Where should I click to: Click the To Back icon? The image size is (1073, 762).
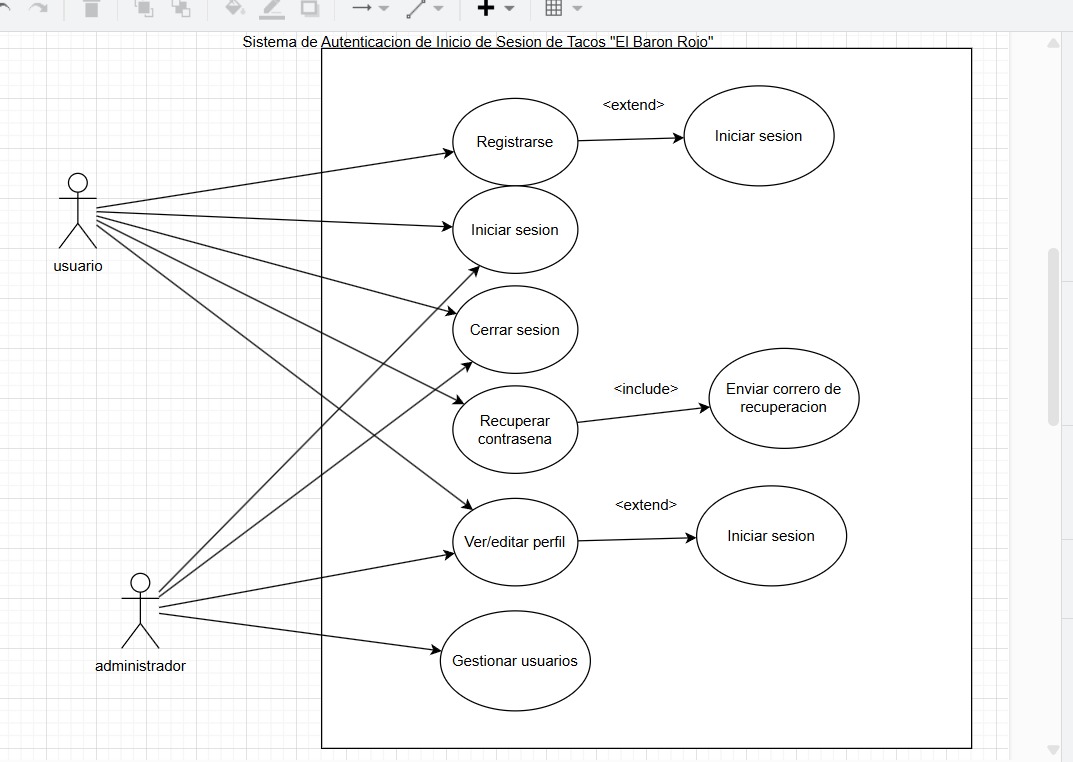[x=181, y=8]
